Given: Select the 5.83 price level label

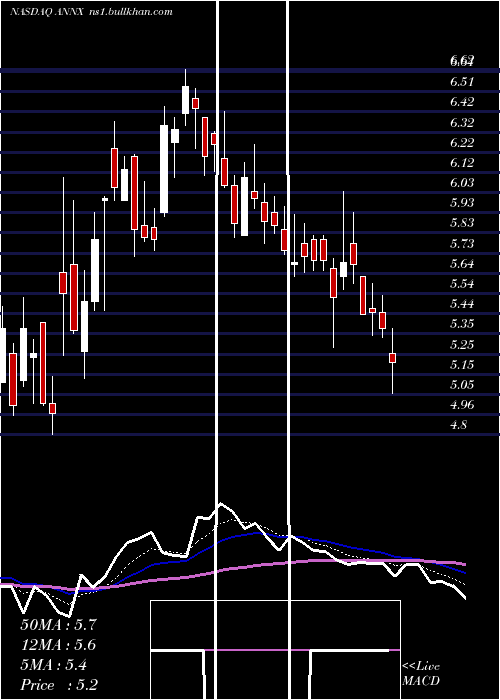Looking at the screenshot, I should (462, 223).
